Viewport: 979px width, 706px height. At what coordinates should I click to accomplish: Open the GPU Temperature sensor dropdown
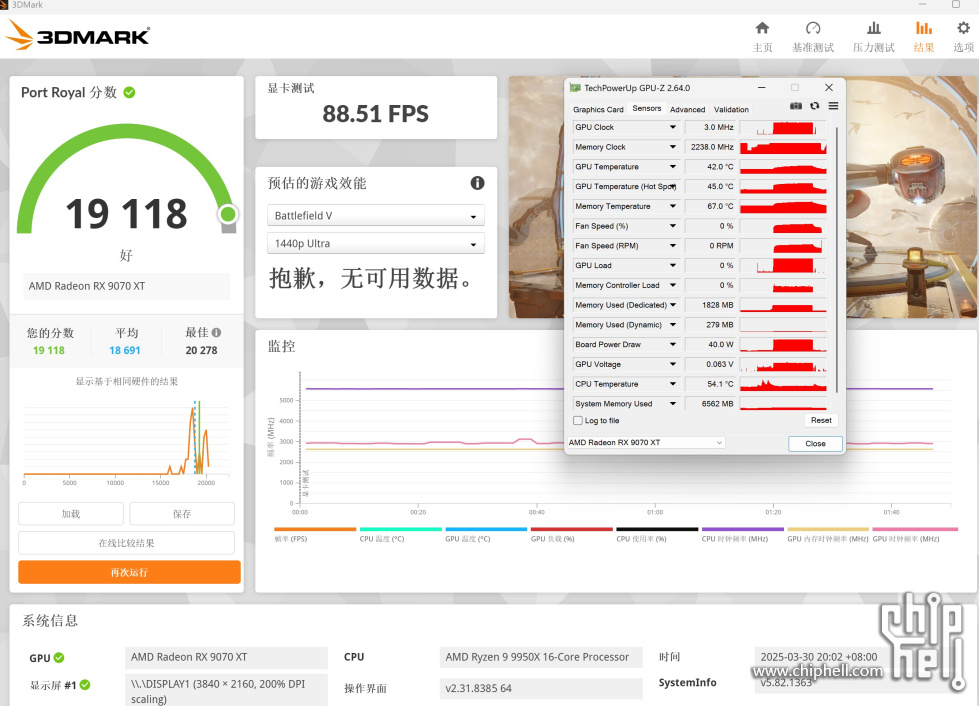coord(672,167)
